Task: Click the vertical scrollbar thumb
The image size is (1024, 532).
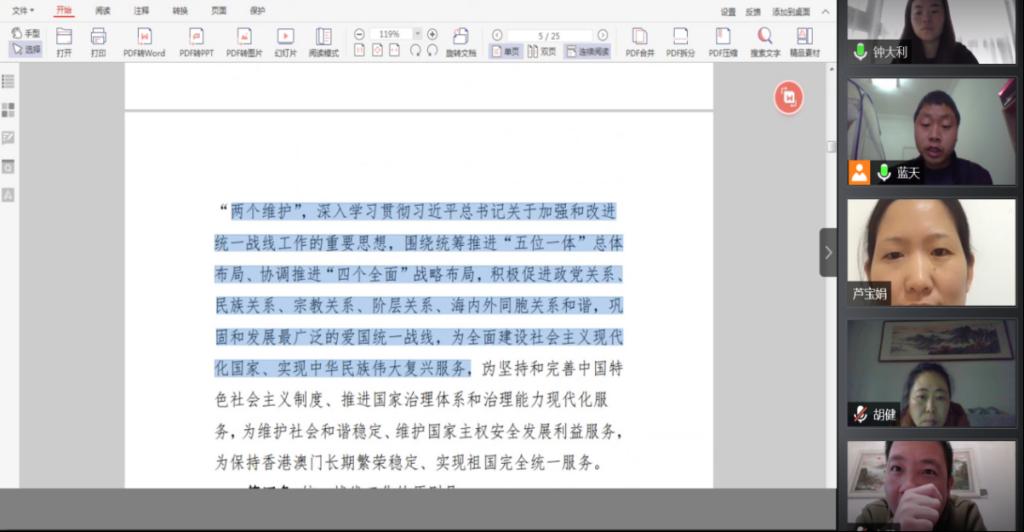Action: point(831,147)
